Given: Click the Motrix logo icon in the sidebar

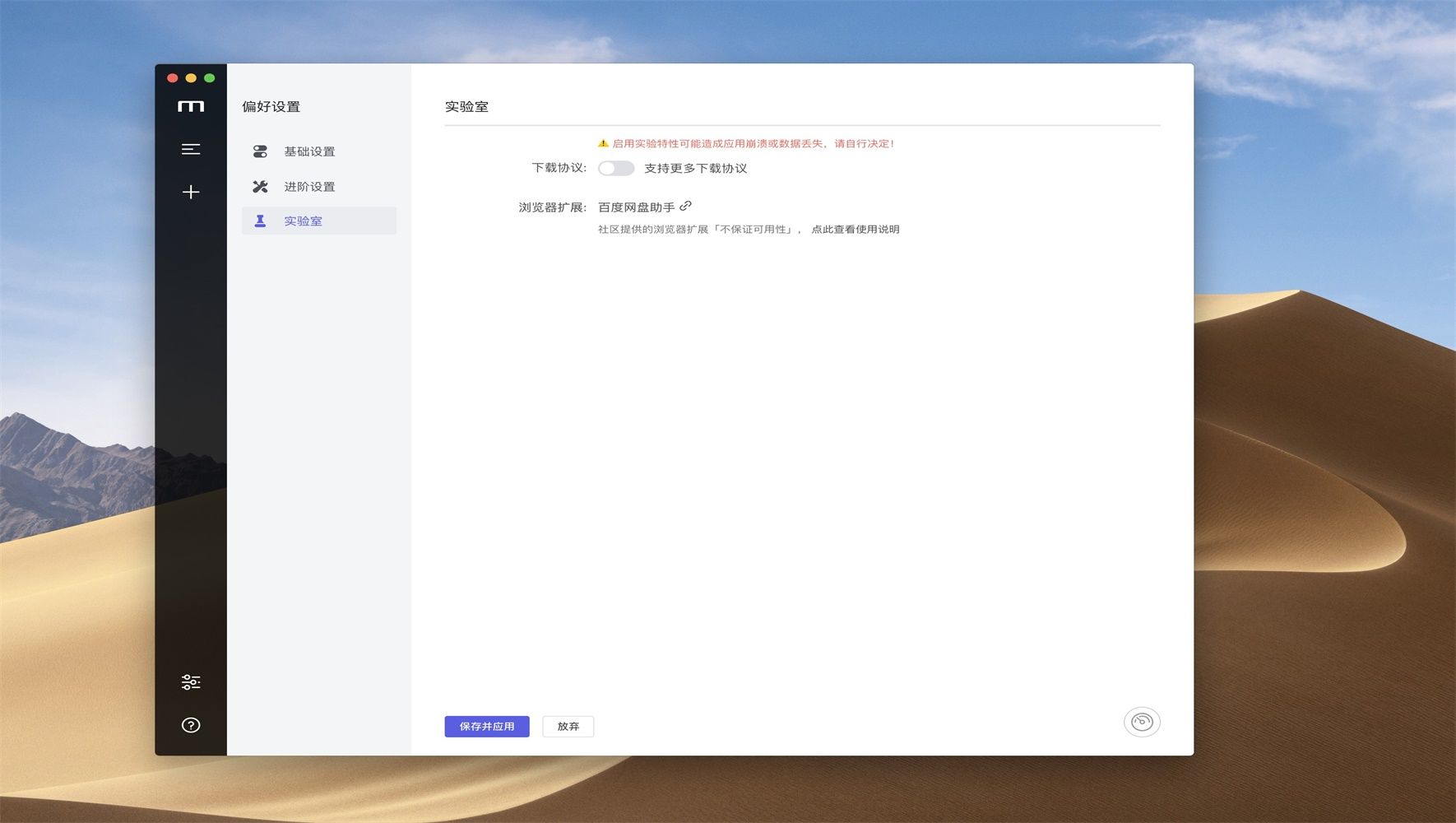Looking at the screenshot, I should (191, 106).
